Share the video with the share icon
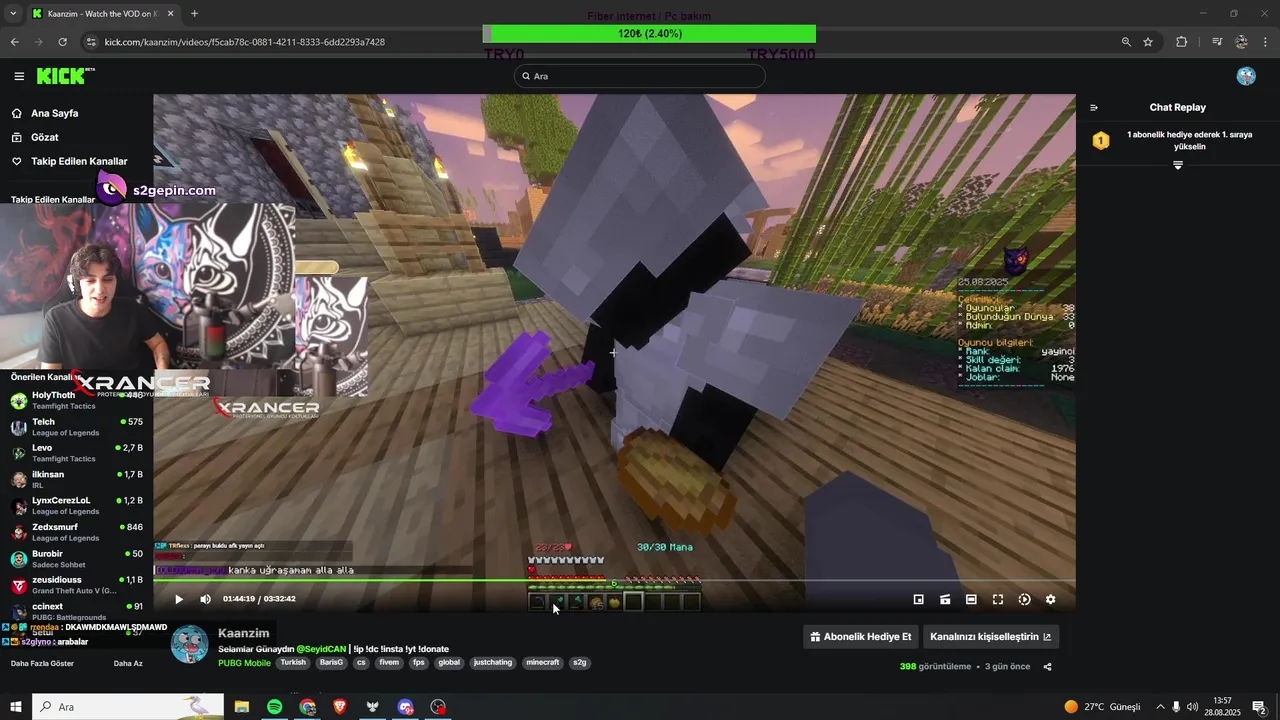Image resolution: width=1280 pixels, height=720 pixels. tap(1047, 666)
